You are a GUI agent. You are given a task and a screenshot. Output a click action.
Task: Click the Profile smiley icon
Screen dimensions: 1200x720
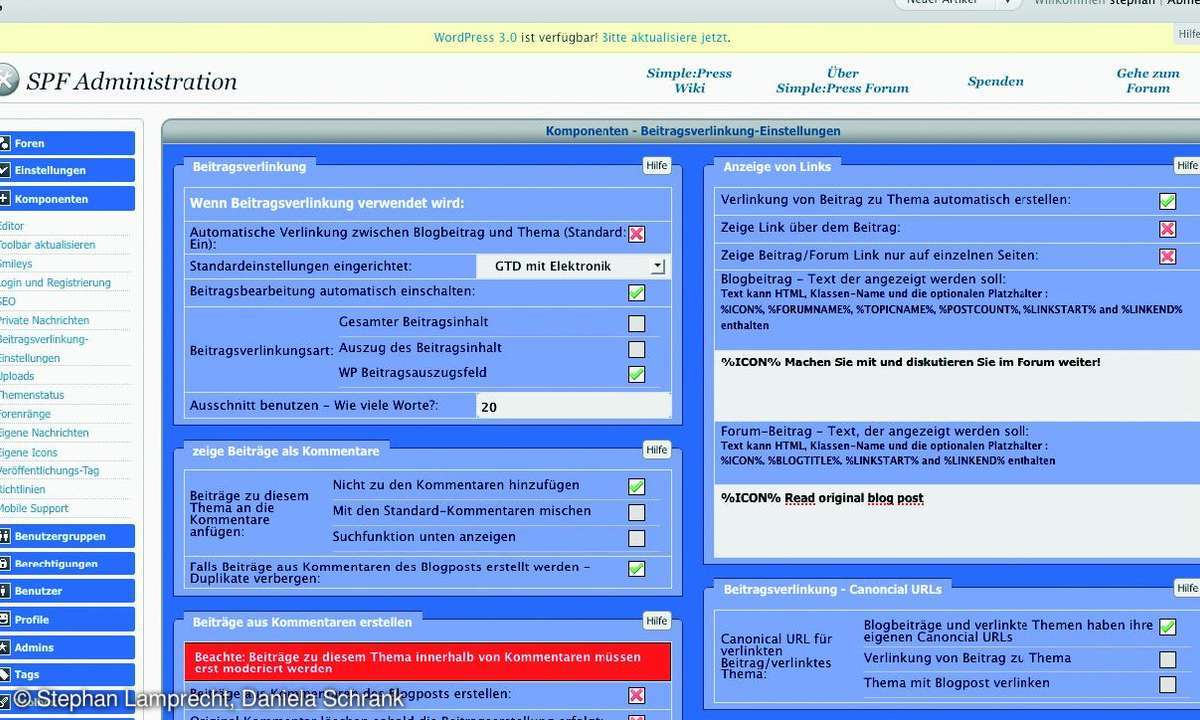pos(4,619)
